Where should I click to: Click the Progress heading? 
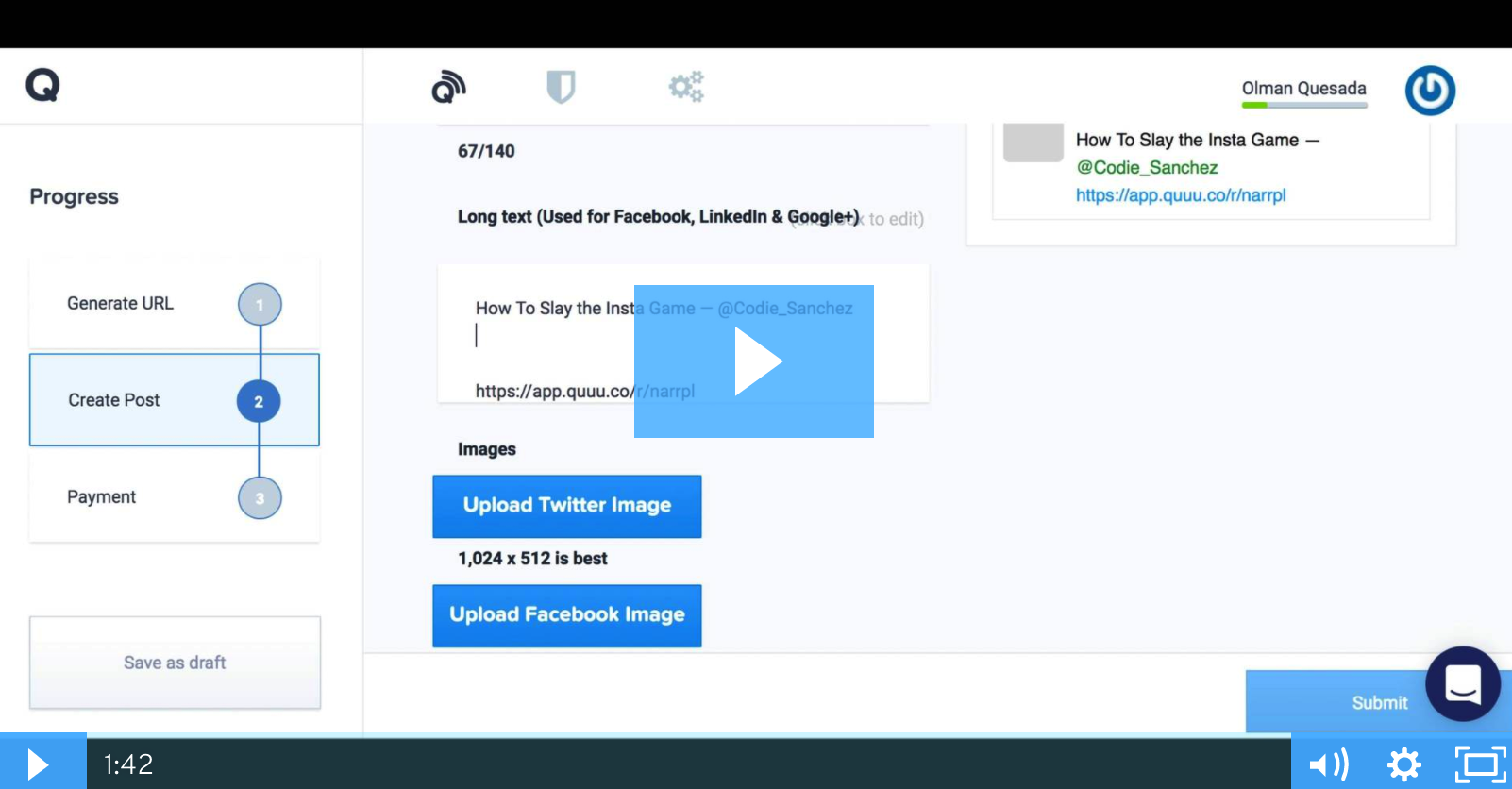(75, 197)
